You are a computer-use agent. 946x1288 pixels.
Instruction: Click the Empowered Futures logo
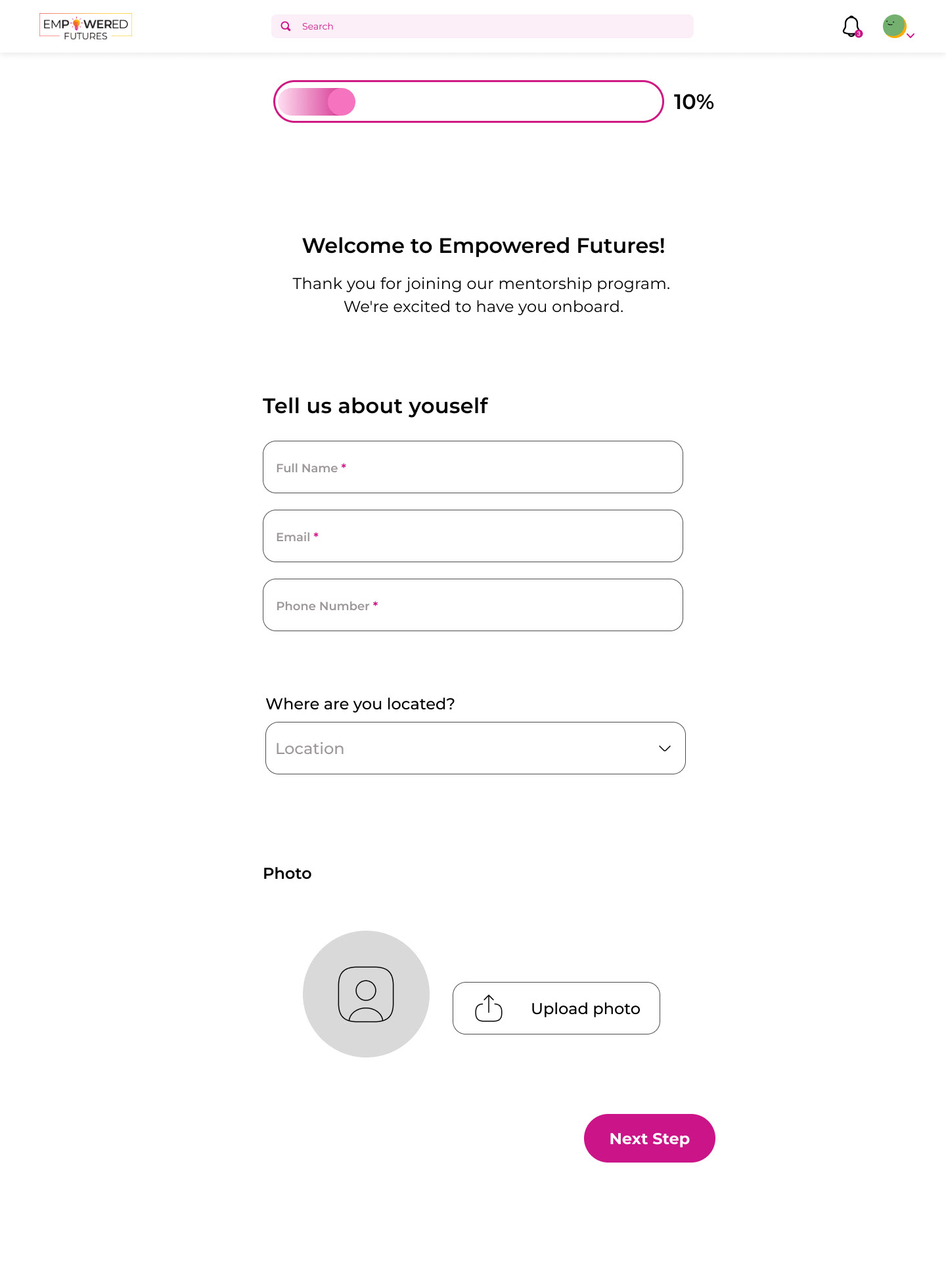point(85,27)
